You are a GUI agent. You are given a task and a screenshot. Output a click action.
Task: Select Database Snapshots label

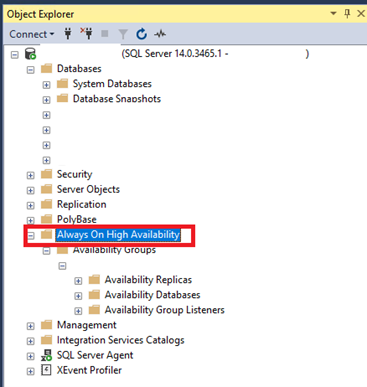click(117, 99)
